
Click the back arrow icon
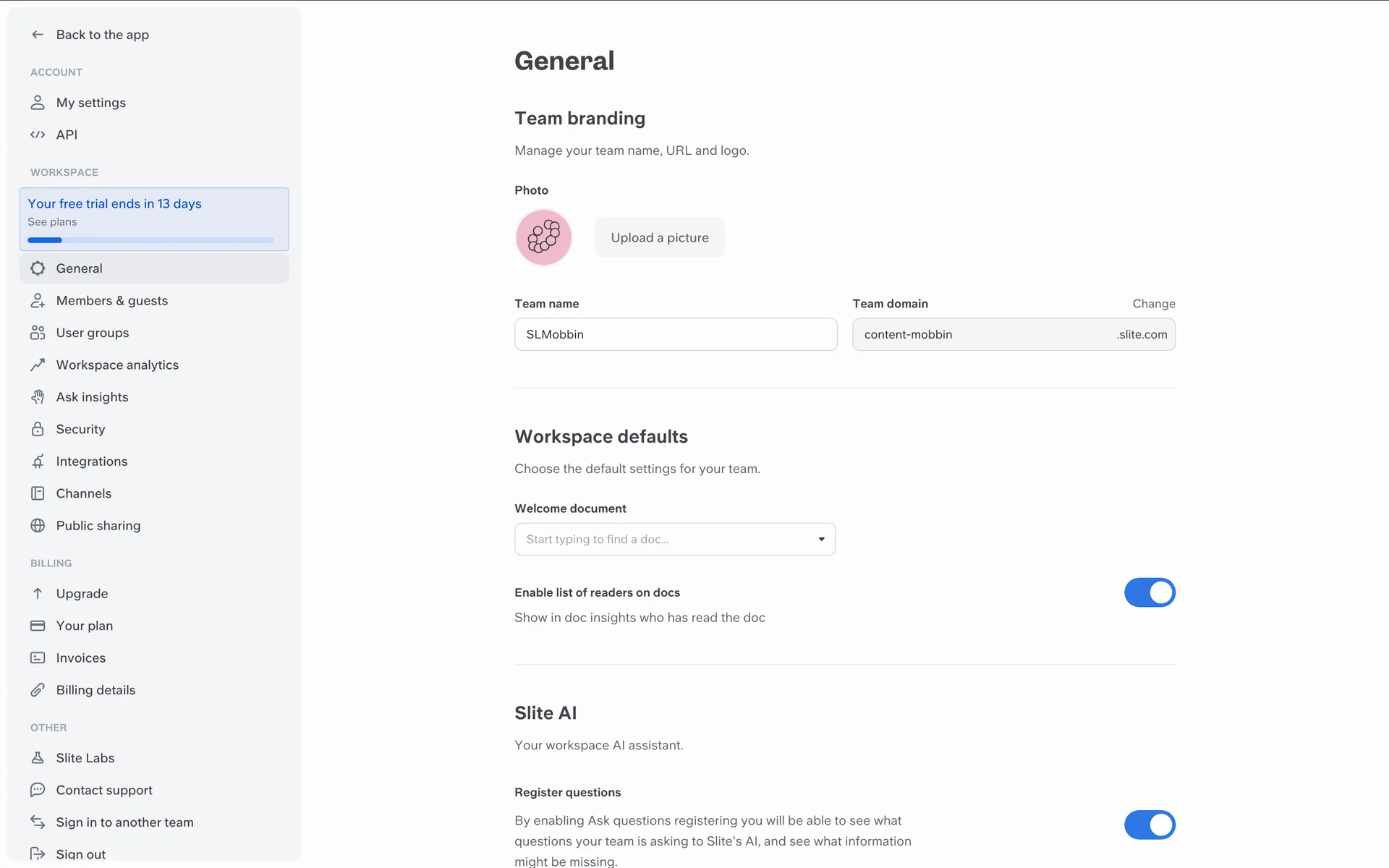(38, 35)
